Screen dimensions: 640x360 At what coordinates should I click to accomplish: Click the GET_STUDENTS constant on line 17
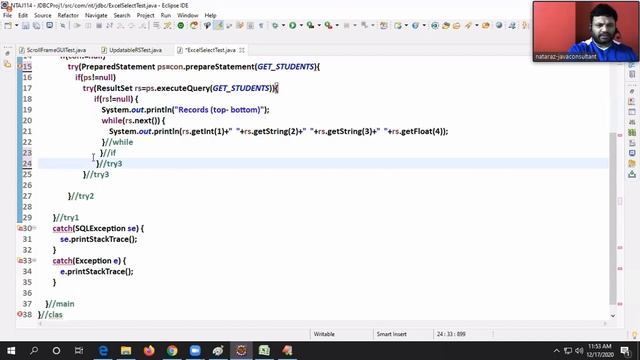[241, 88]
